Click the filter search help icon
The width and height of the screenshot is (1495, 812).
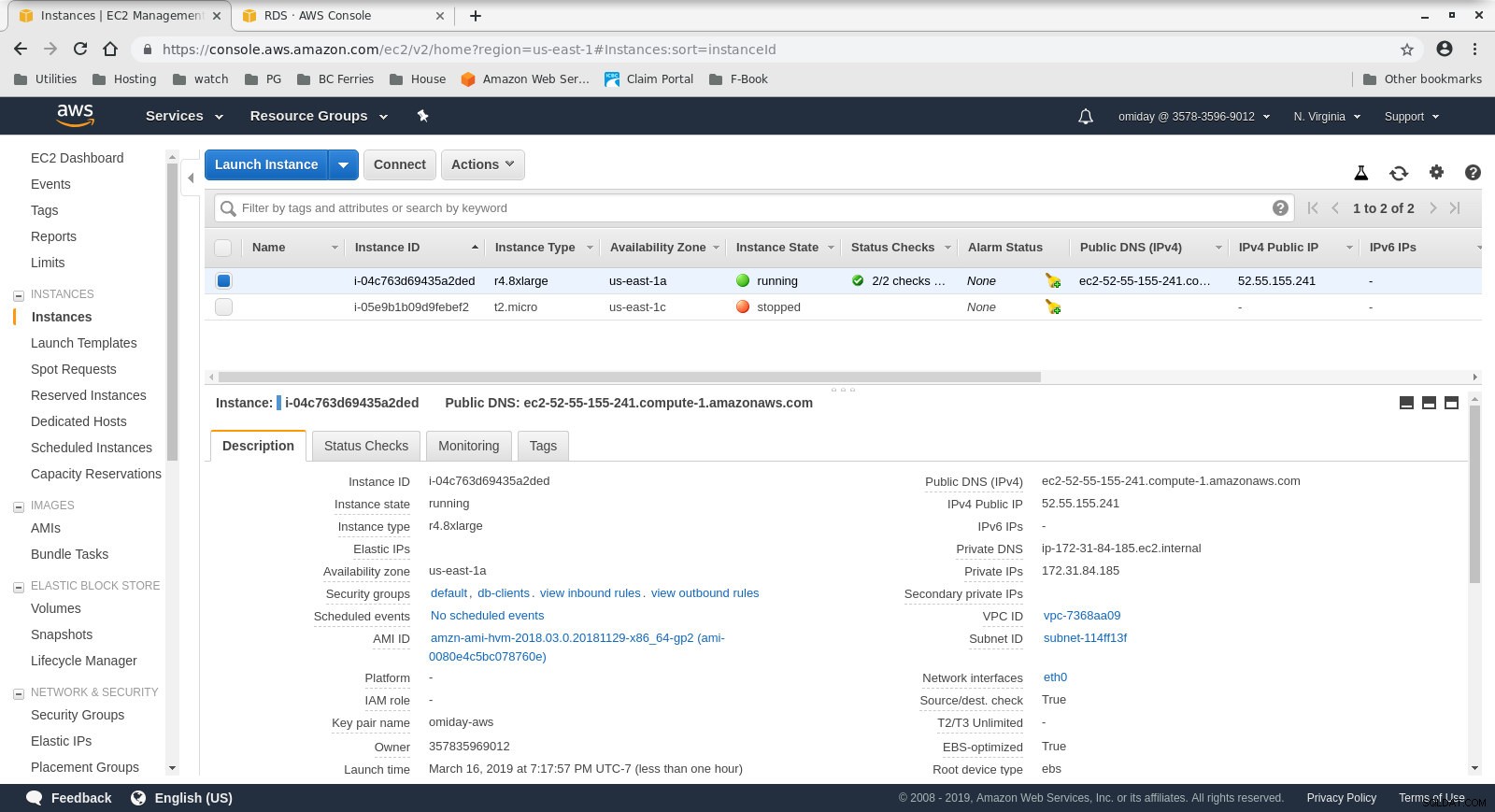1280,208
